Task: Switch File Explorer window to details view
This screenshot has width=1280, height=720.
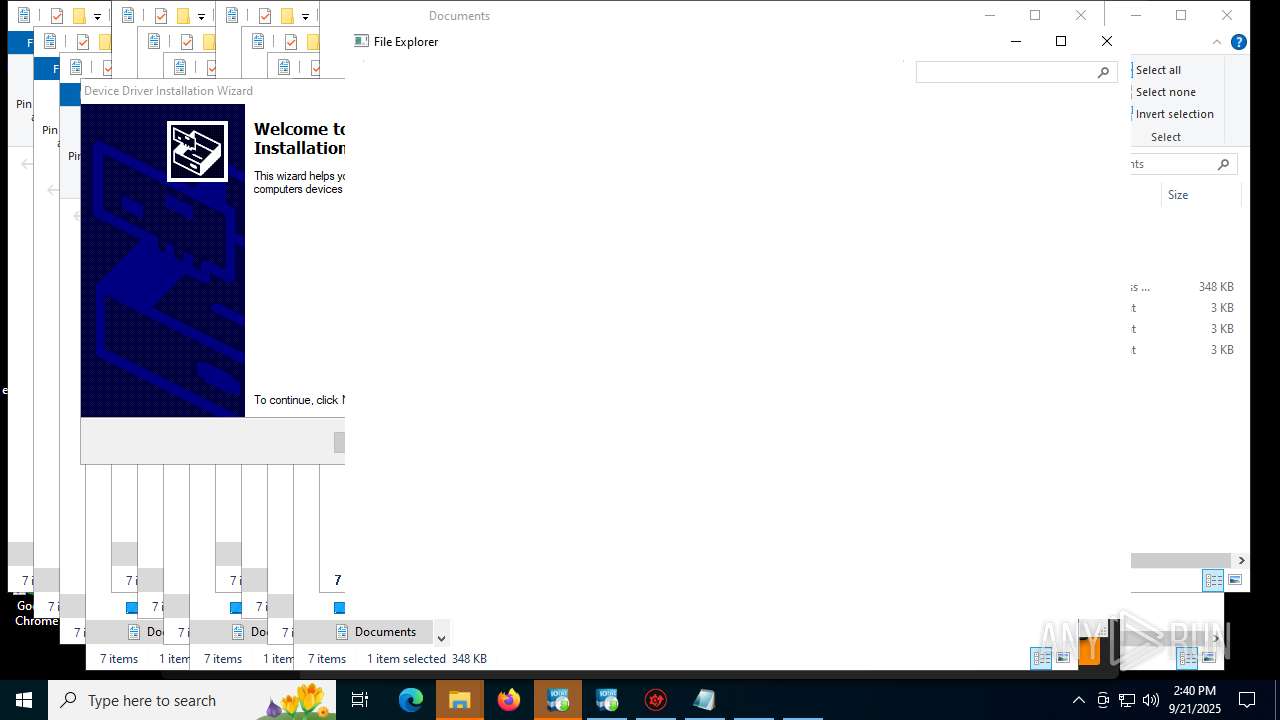Action: (x=1041, y=657)
